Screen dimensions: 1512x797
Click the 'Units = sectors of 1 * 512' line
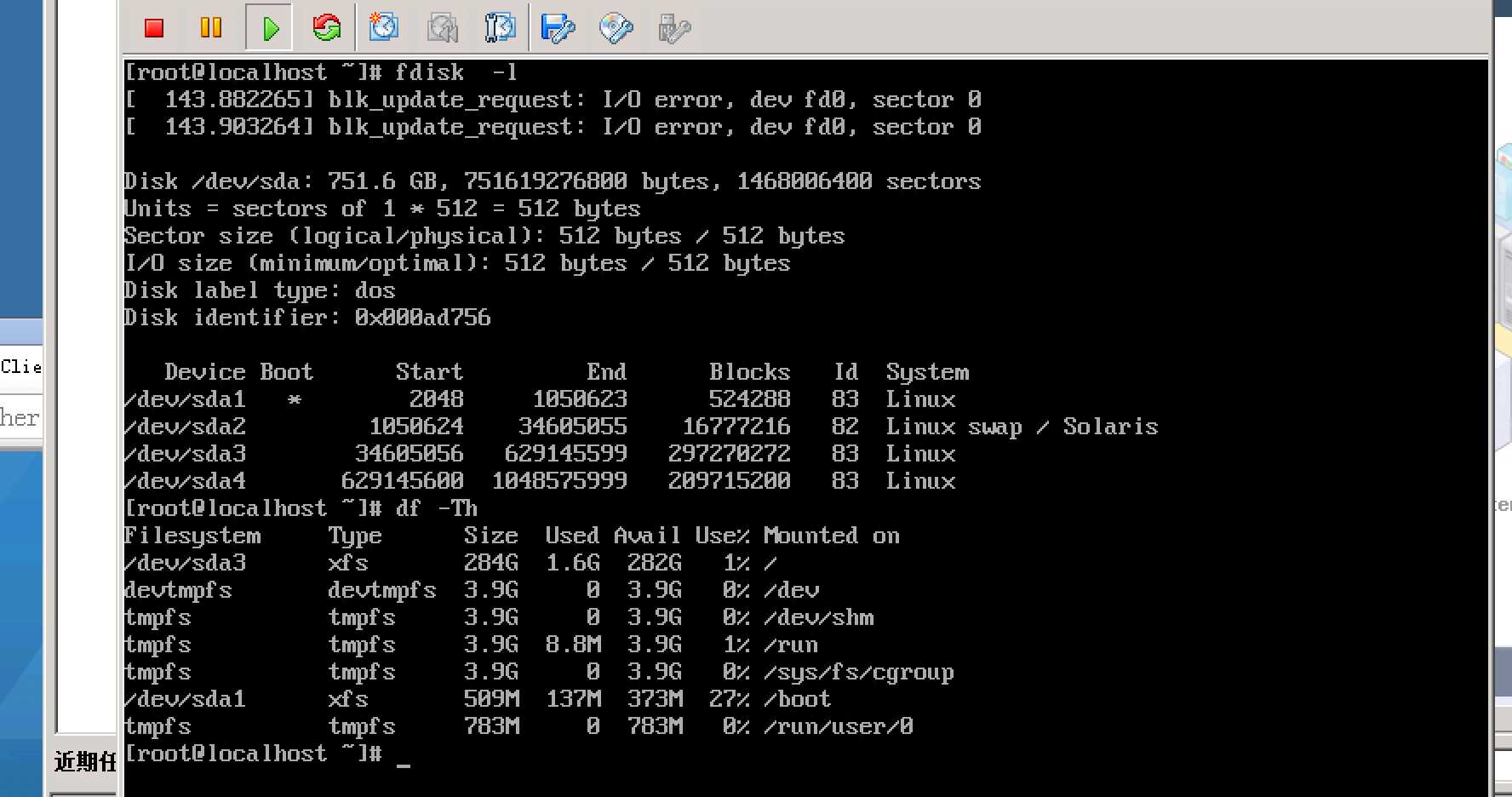point(383,209)
